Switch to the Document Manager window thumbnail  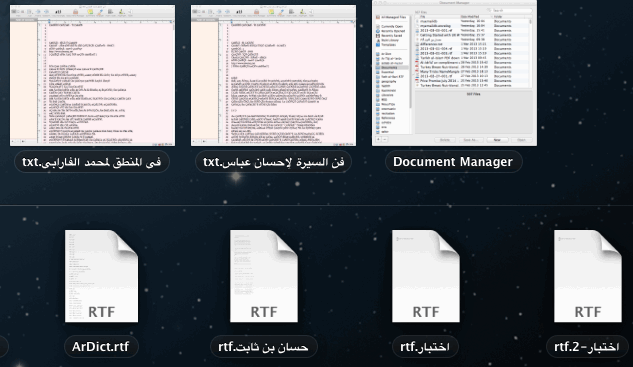click(x=454, y=73)
